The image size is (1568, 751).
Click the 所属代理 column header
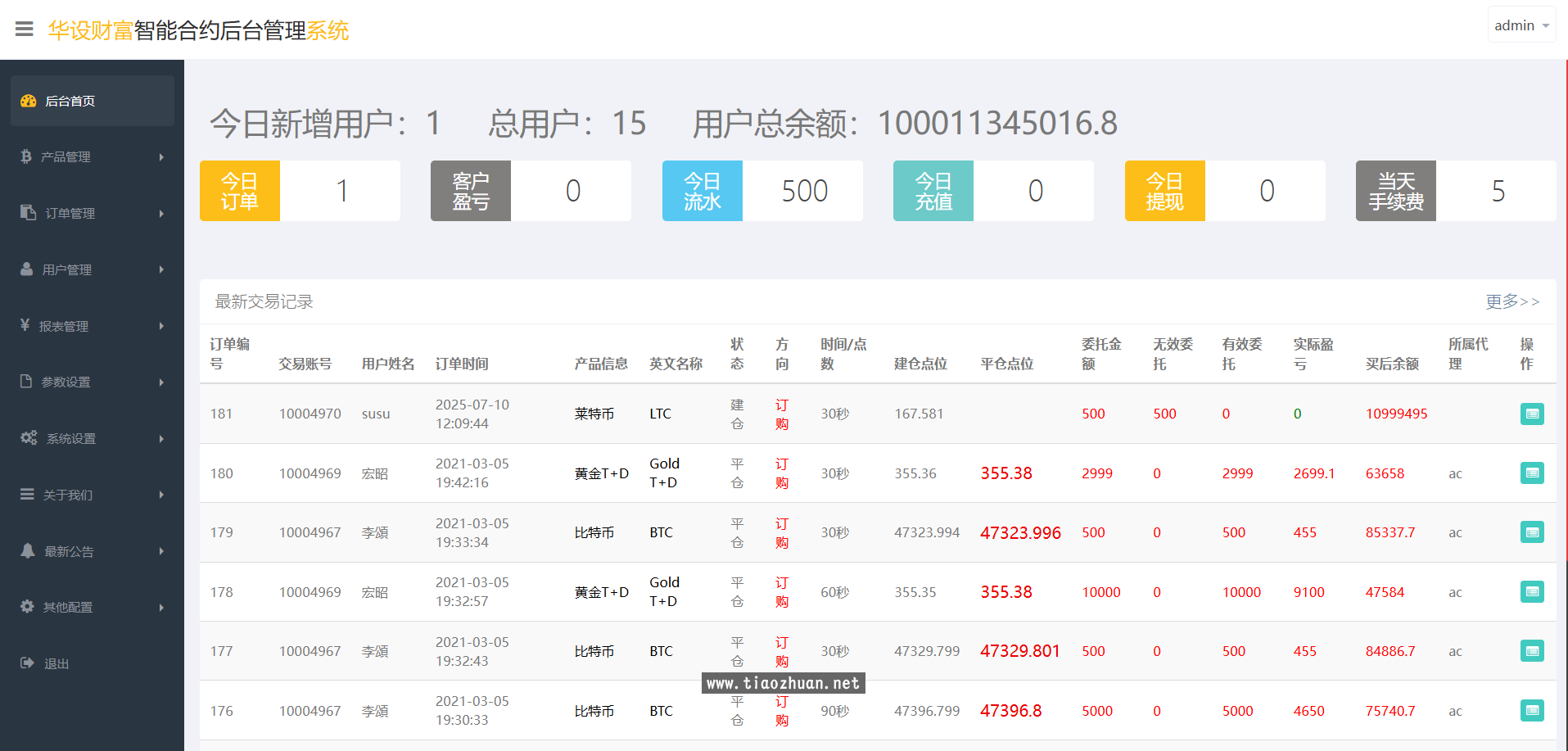[1468, 354]
